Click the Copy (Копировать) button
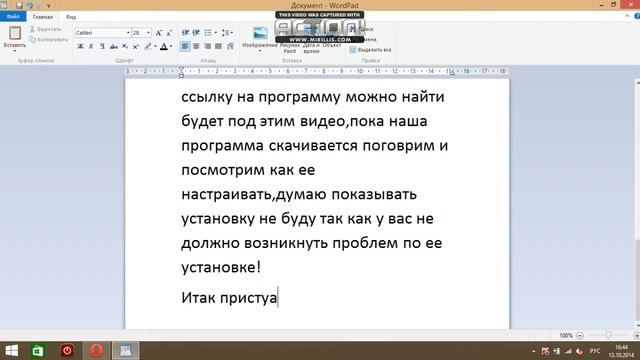The width and height of the screenshot is (640, 360). tap(49, 40)
